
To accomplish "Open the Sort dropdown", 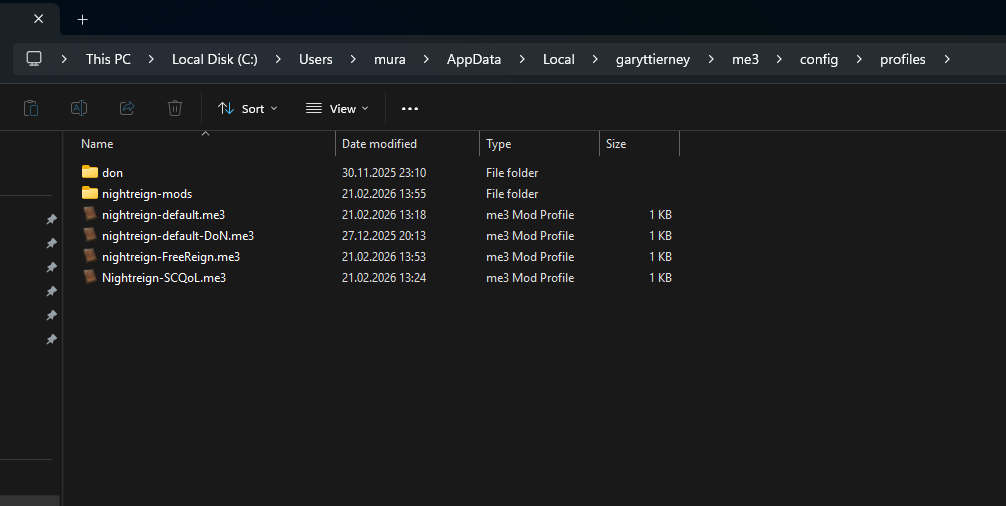I will click(248, 108).
